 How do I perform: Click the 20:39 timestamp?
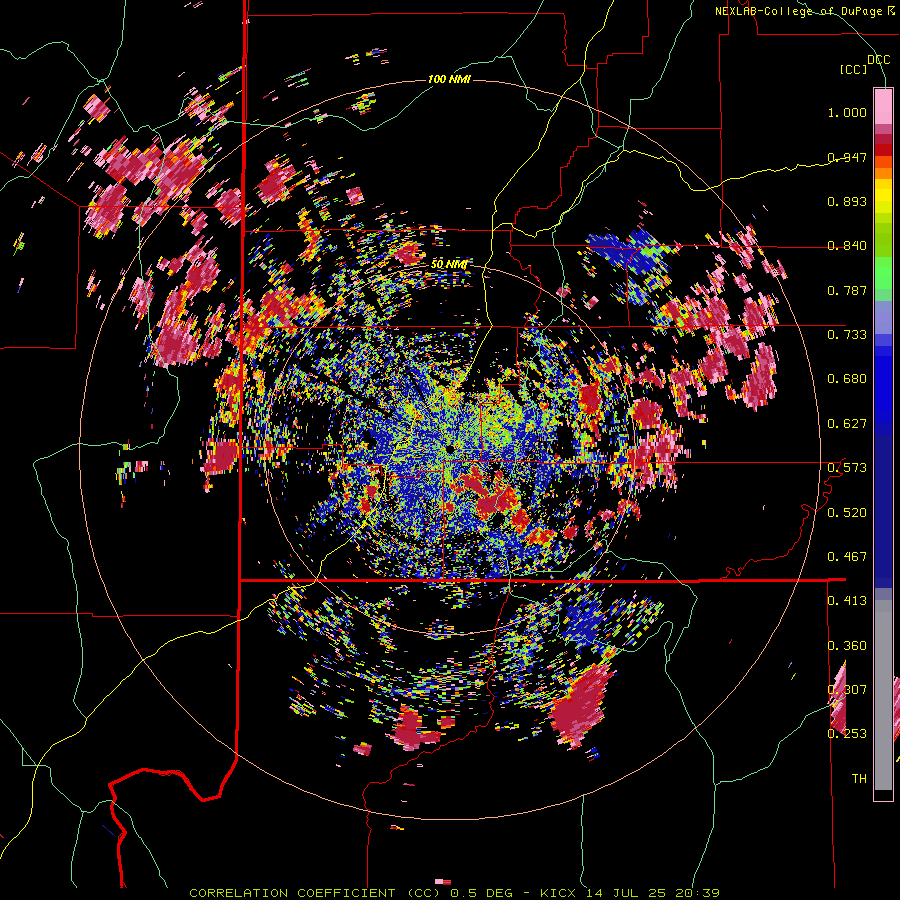[x=696, y=893]
